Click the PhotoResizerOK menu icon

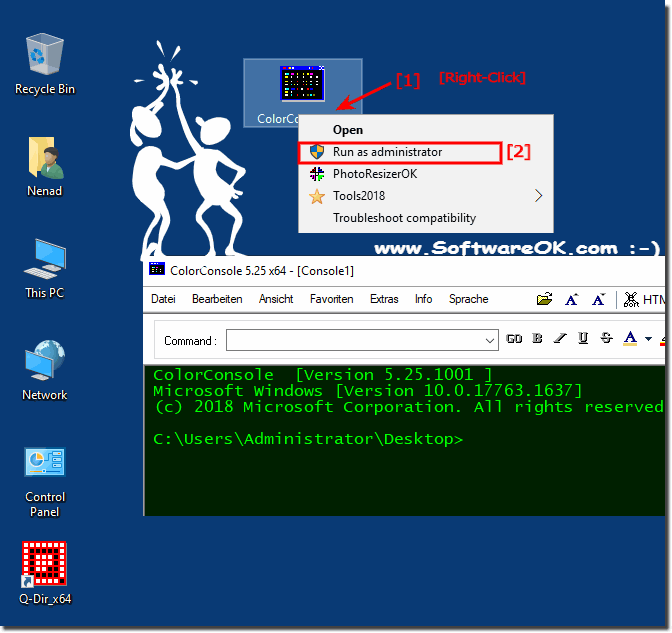pos(317,174)
